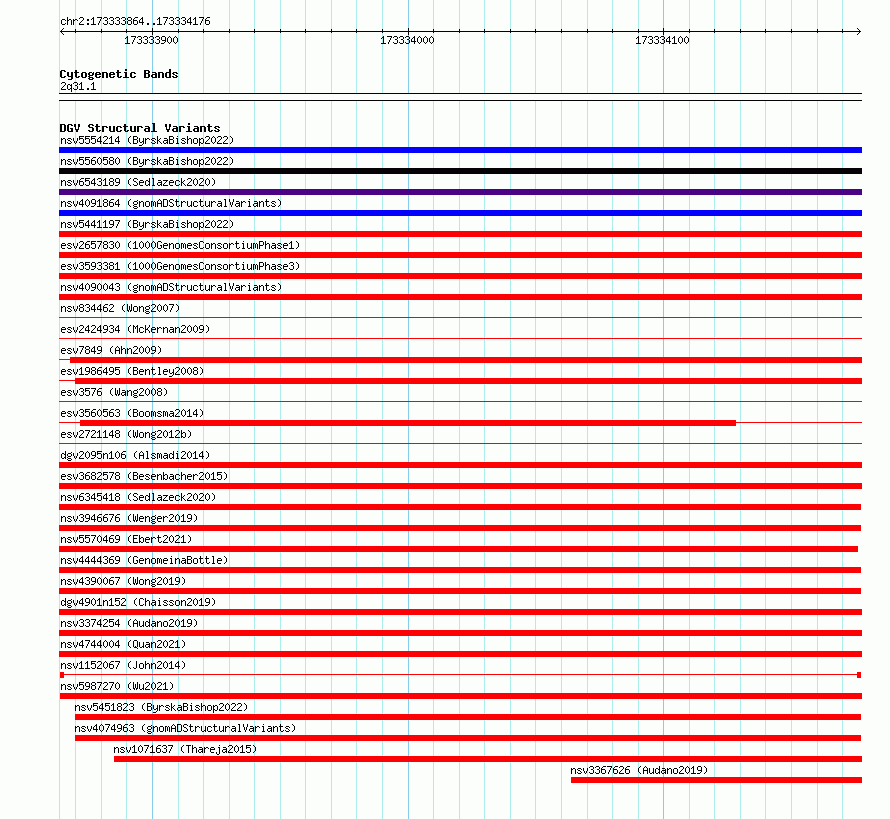Open variant nsv6543189 (Sedlazeck2020)
Screen dimensions: 890x819
coord(138,182)
